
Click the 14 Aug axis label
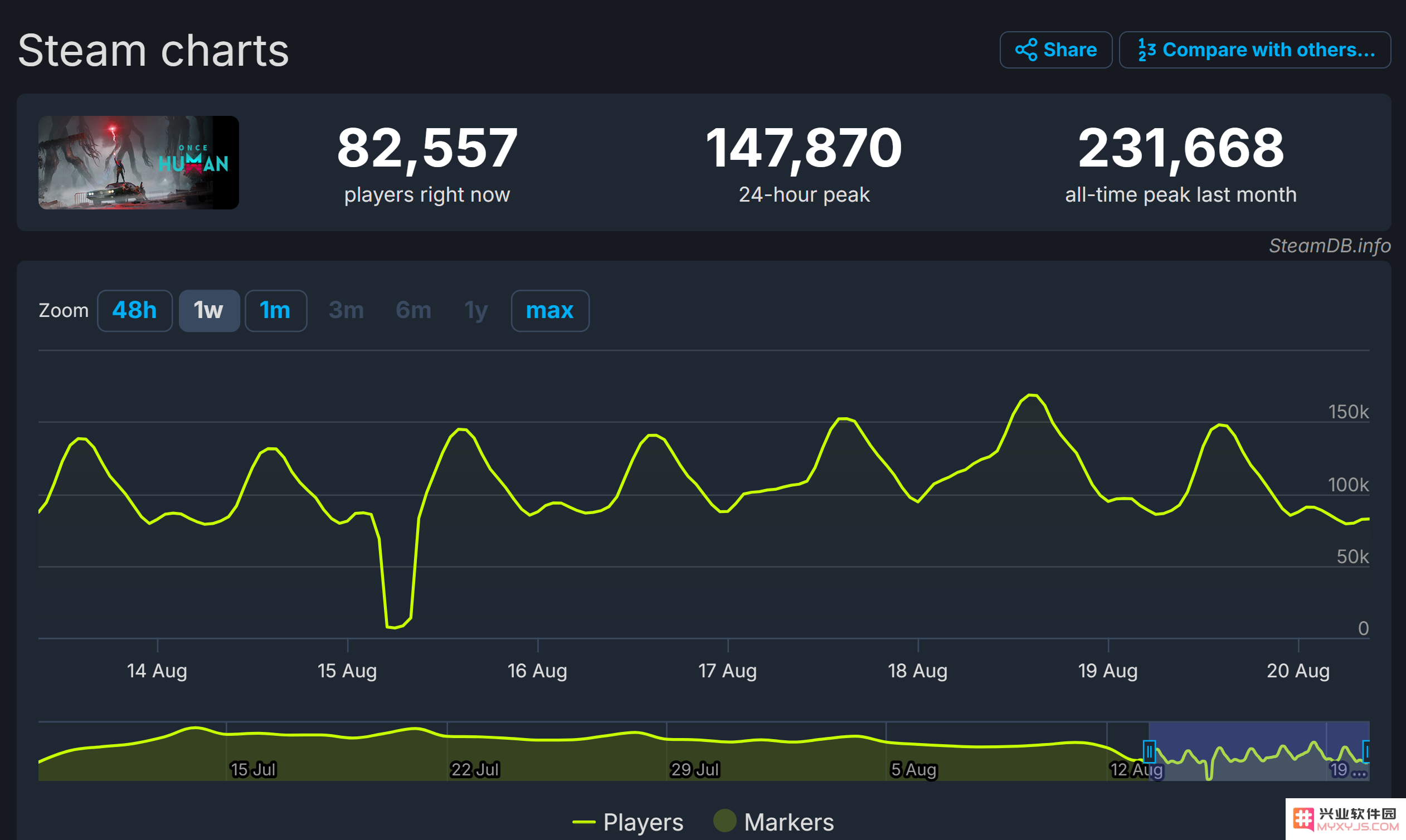pos(157,671)
